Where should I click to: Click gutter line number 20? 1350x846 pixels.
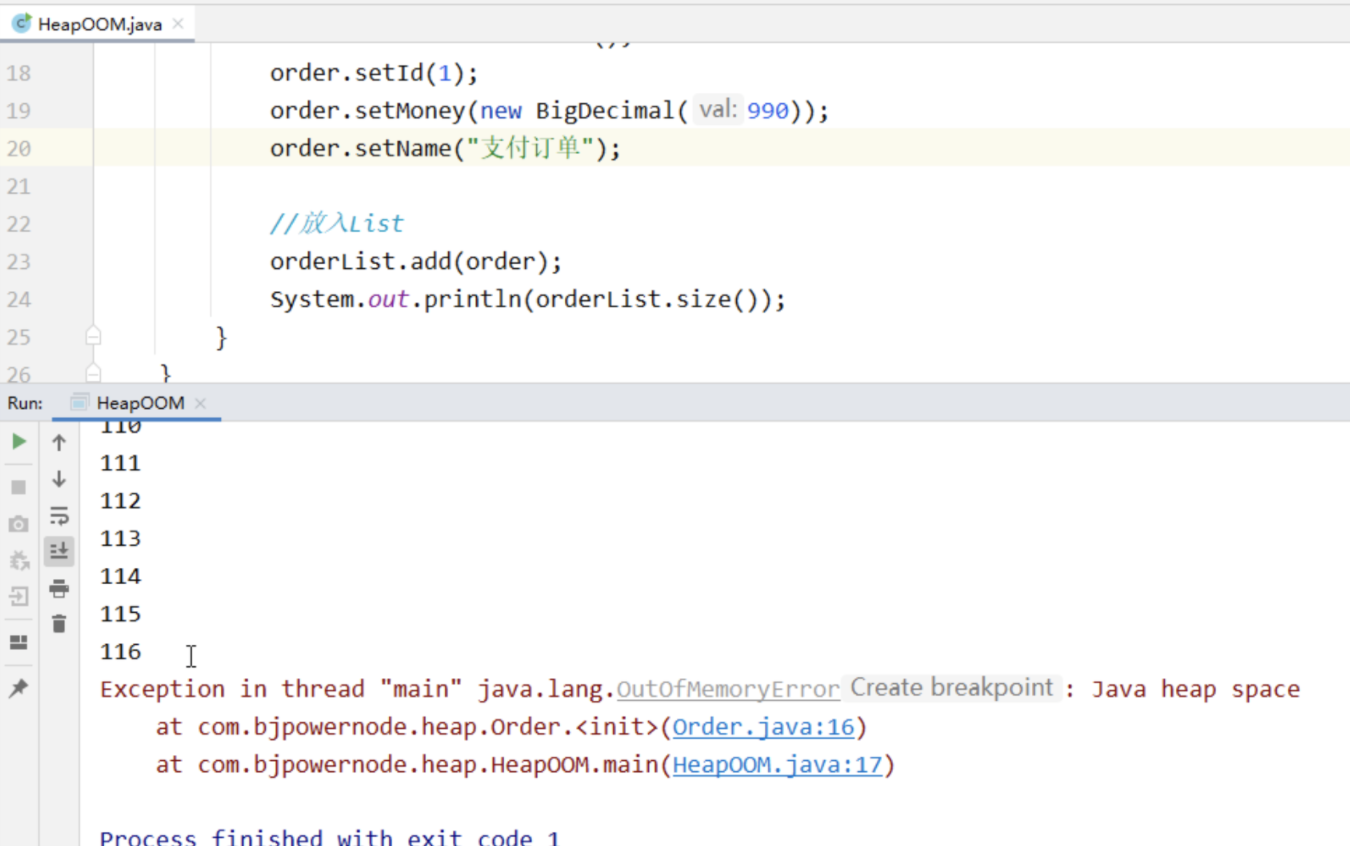click(x=19, y=148)
